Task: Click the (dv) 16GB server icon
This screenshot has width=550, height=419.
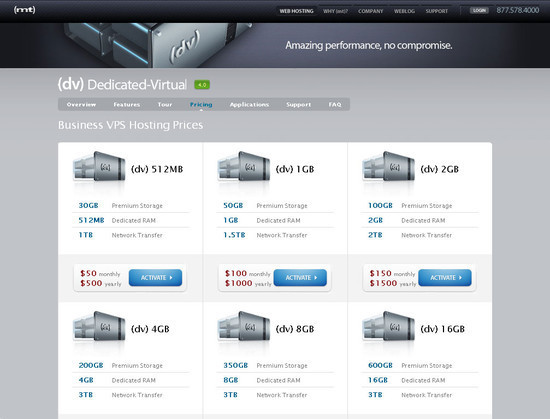Action: (388, 326)
